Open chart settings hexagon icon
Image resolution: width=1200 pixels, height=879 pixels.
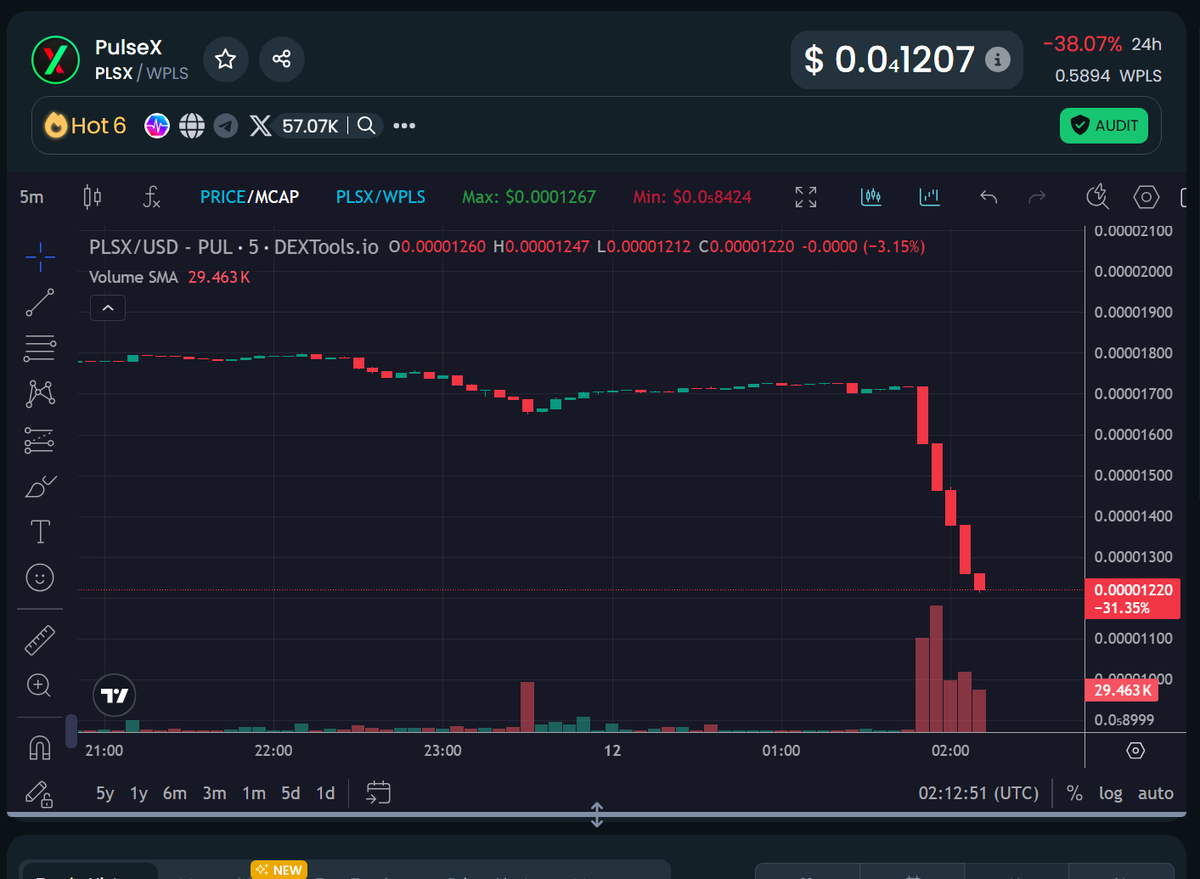pyautogui.click(x=1146, y=197)
